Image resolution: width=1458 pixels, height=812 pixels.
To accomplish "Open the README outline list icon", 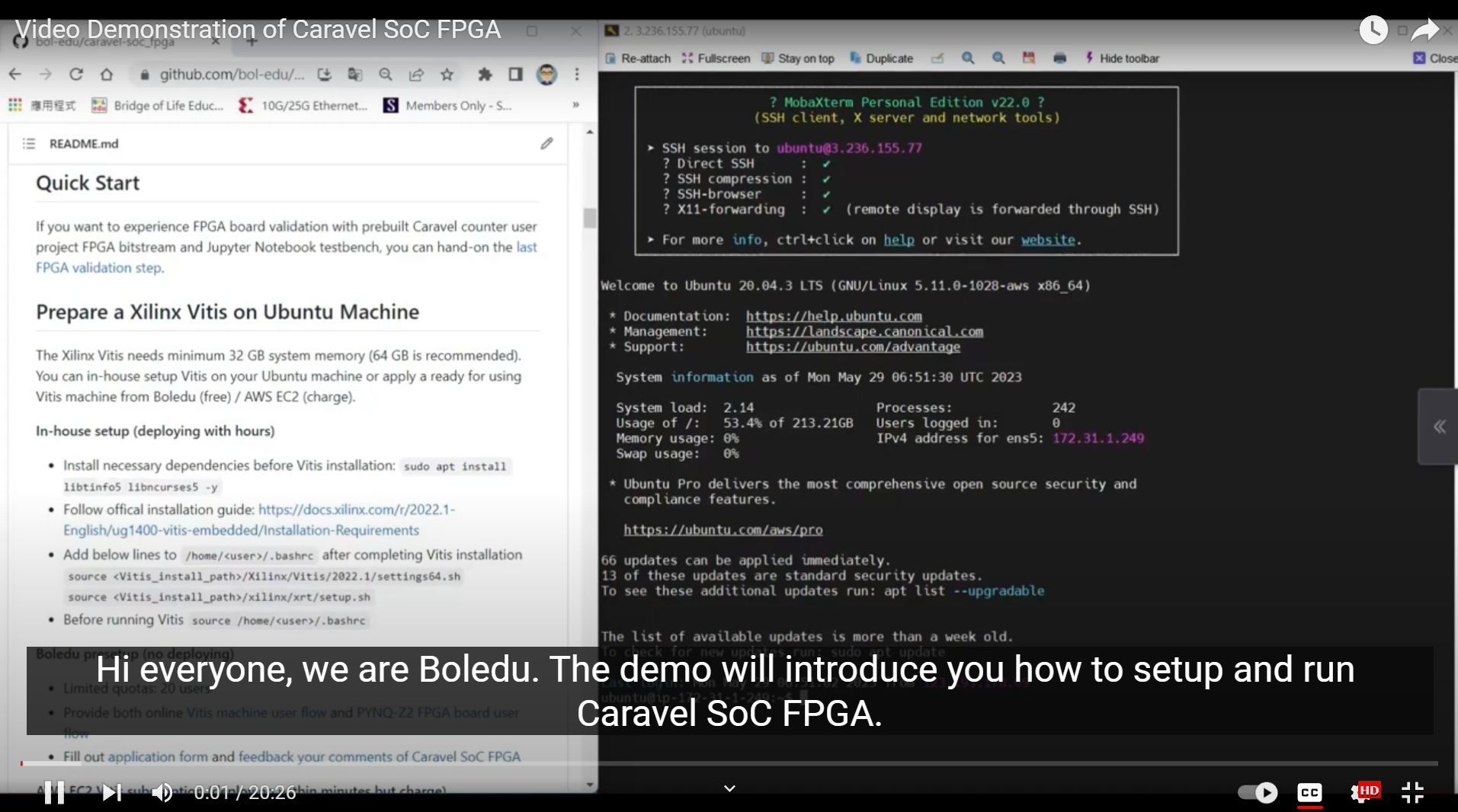I will pos(29,143).
